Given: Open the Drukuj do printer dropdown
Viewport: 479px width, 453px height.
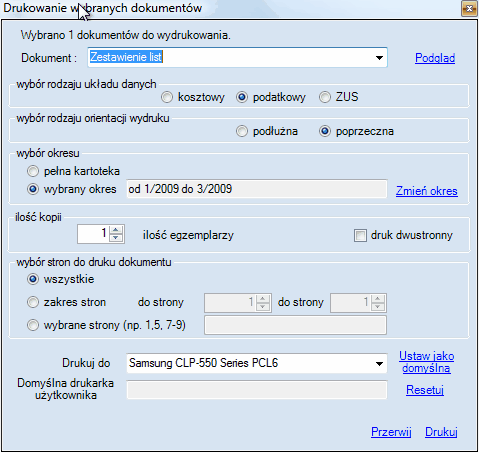Looking at the screenshot, I should [x=379, y=363].
